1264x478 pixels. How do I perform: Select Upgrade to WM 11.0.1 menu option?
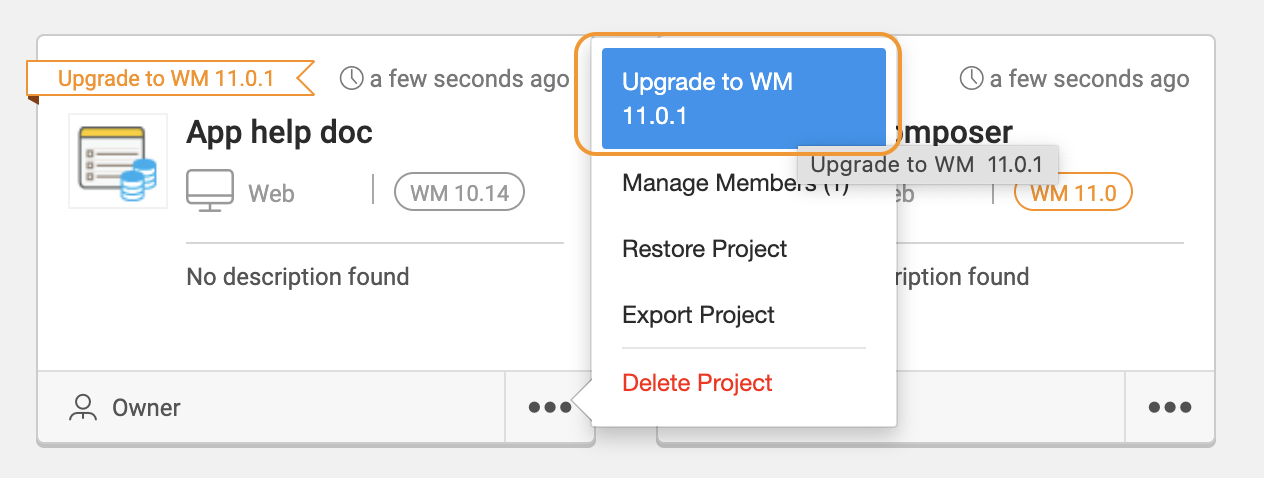coord(743,98)
